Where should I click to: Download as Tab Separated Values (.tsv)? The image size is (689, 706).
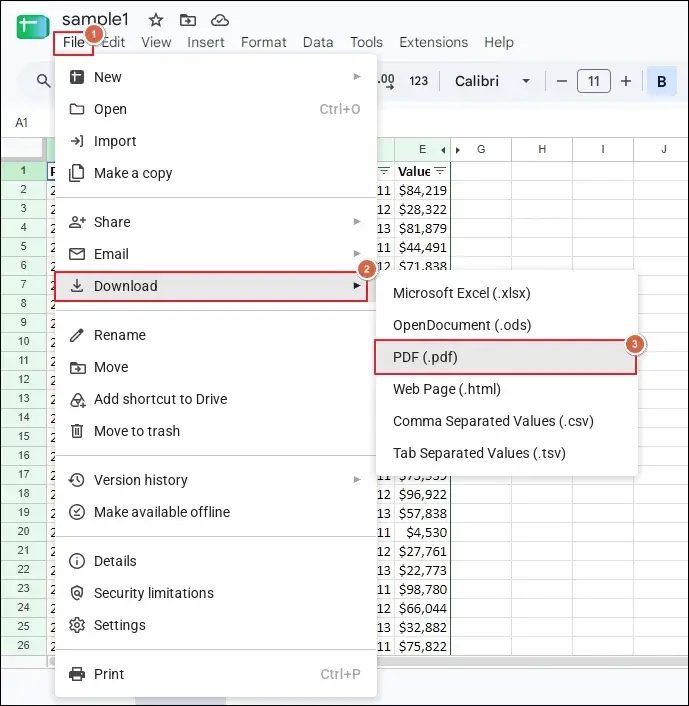[x=507, y=453]
